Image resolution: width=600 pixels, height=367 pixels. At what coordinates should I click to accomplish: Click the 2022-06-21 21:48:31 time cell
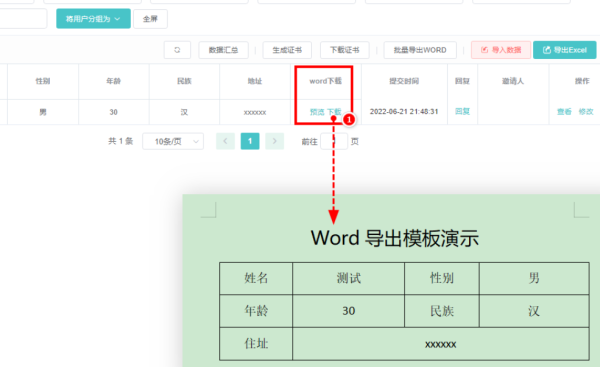pos(404,112)
